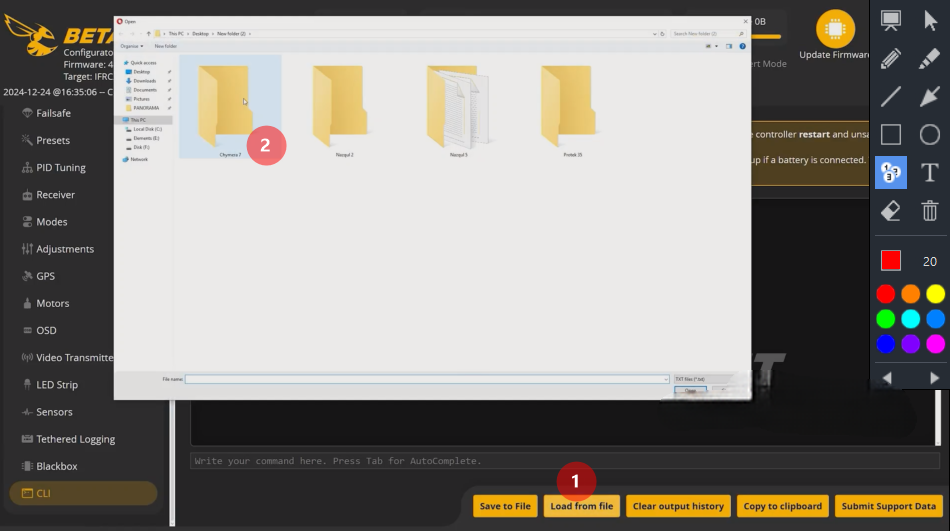Open the CLI tab in sidebar

tap(84, 493)
